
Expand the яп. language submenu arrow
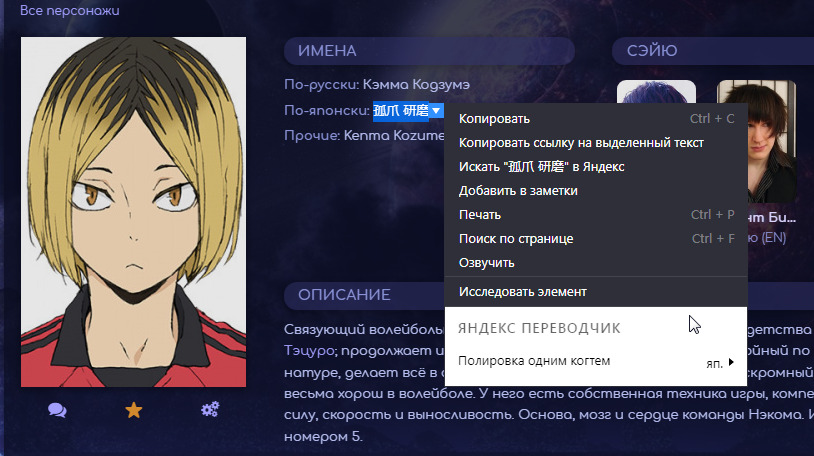coord(731,363)
